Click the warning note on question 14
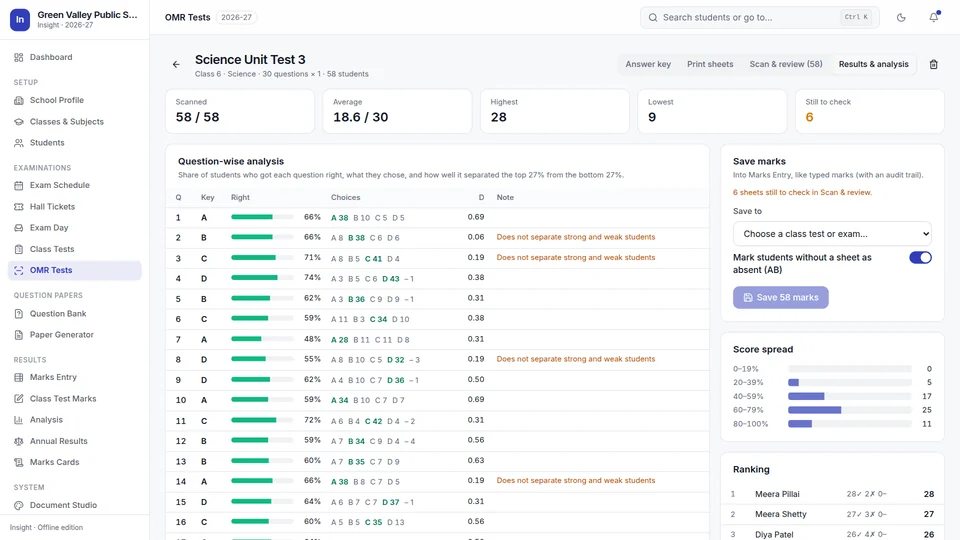The width and height of the screenshot is (960, 540). point(576,481)
